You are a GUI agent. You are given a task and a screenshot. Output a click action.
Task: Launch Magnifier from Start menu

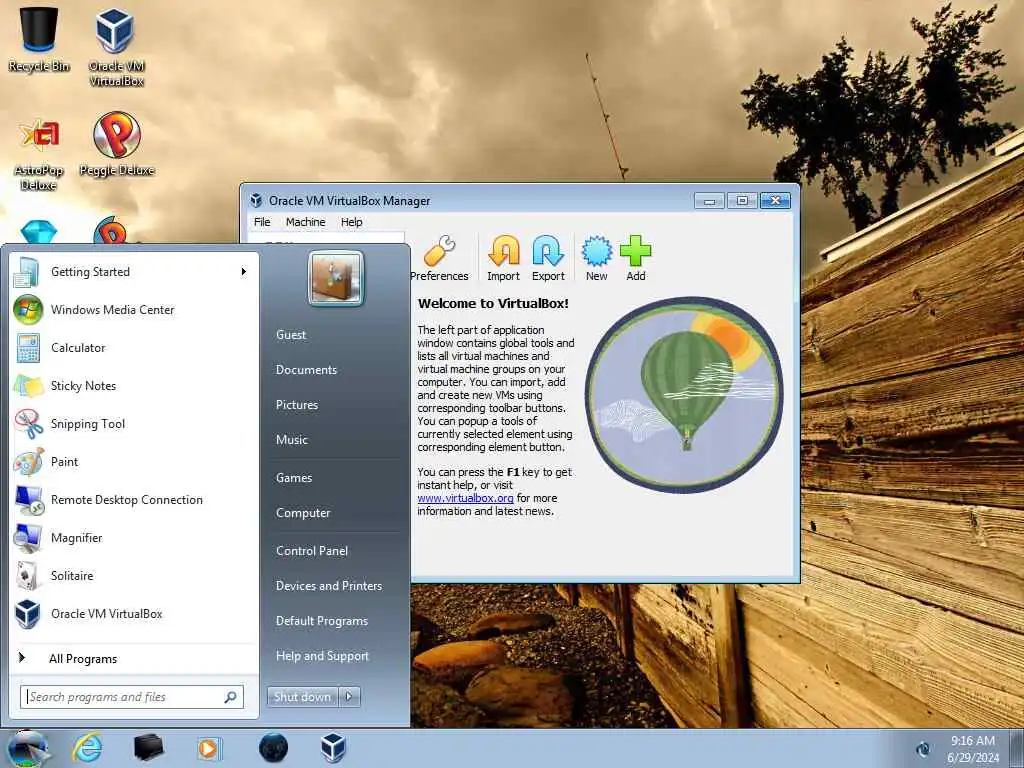click(135, 537)
